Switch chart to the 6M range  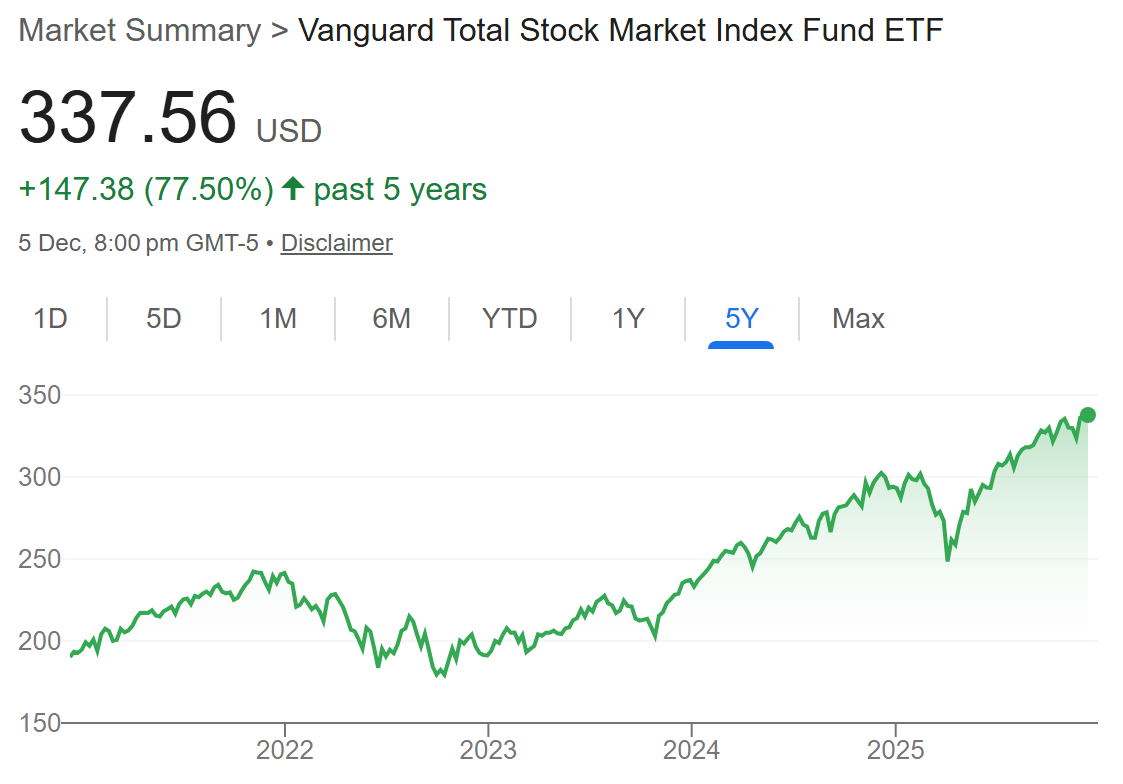coord(392,319)
